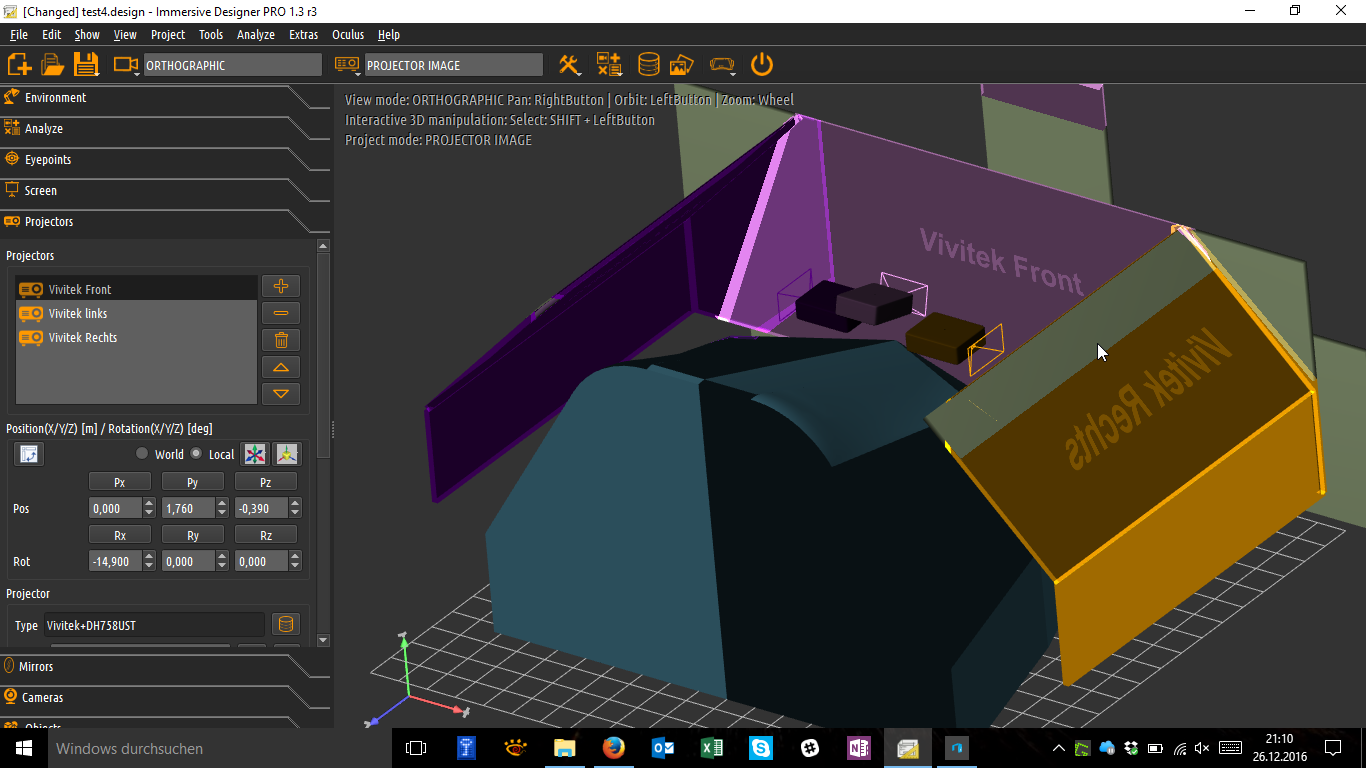Screen dimensions: 1366x768
Task: Click the projector Type field Vivitek+DH758UST
Action: (x=154, y=625)
